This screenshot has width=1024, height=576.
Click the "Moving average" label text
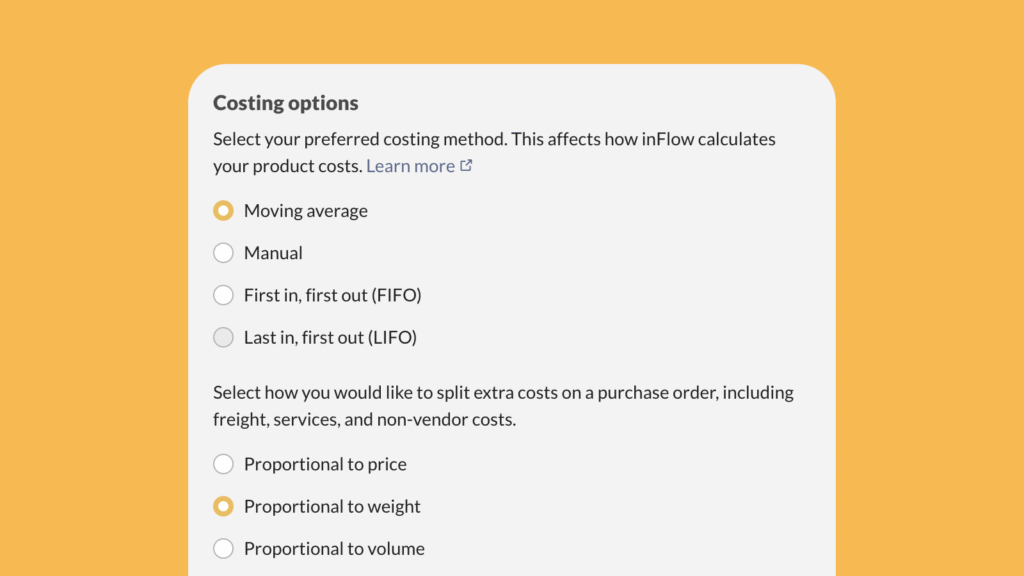(x=306, y=211)
